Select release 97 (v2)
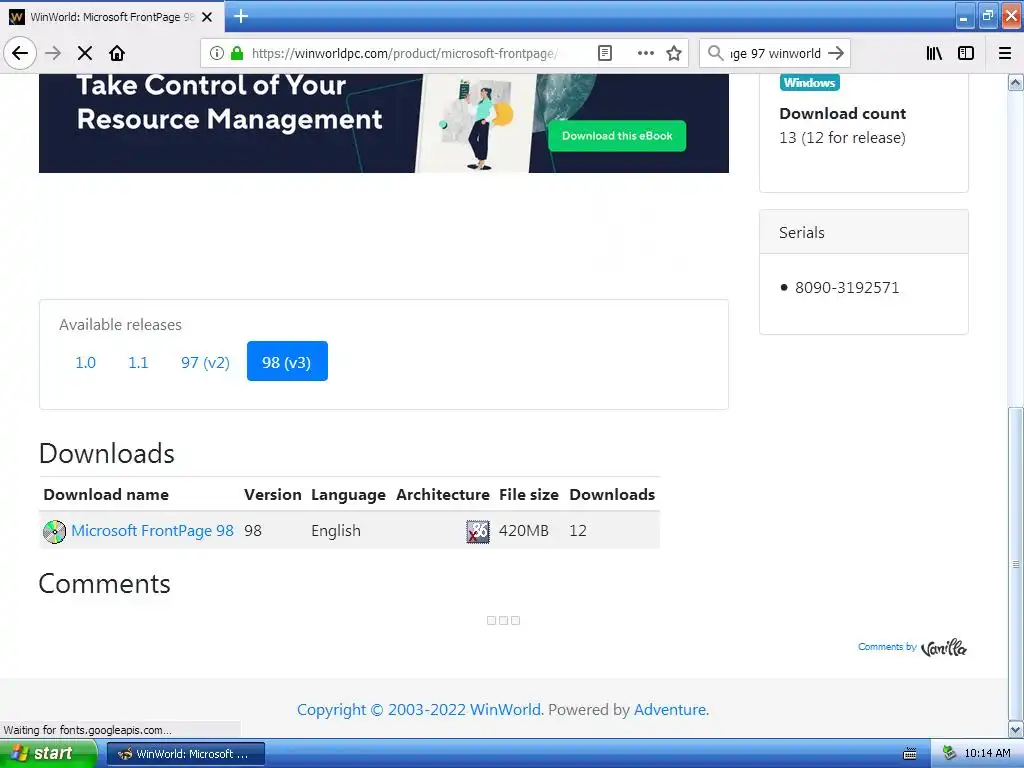The height and width of the screenshot is (768, 1024). 205,362
